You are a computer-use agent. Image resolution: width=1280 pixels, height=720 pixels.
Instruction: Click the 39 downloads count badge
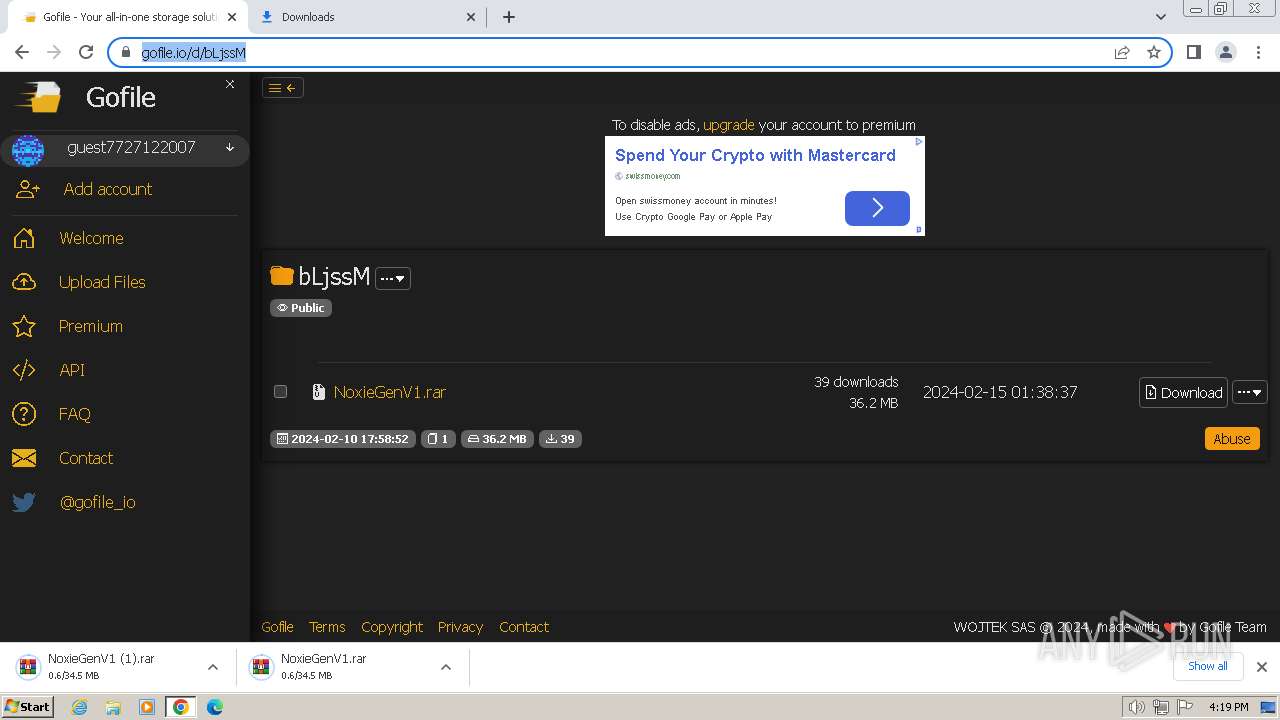point(561,439)
